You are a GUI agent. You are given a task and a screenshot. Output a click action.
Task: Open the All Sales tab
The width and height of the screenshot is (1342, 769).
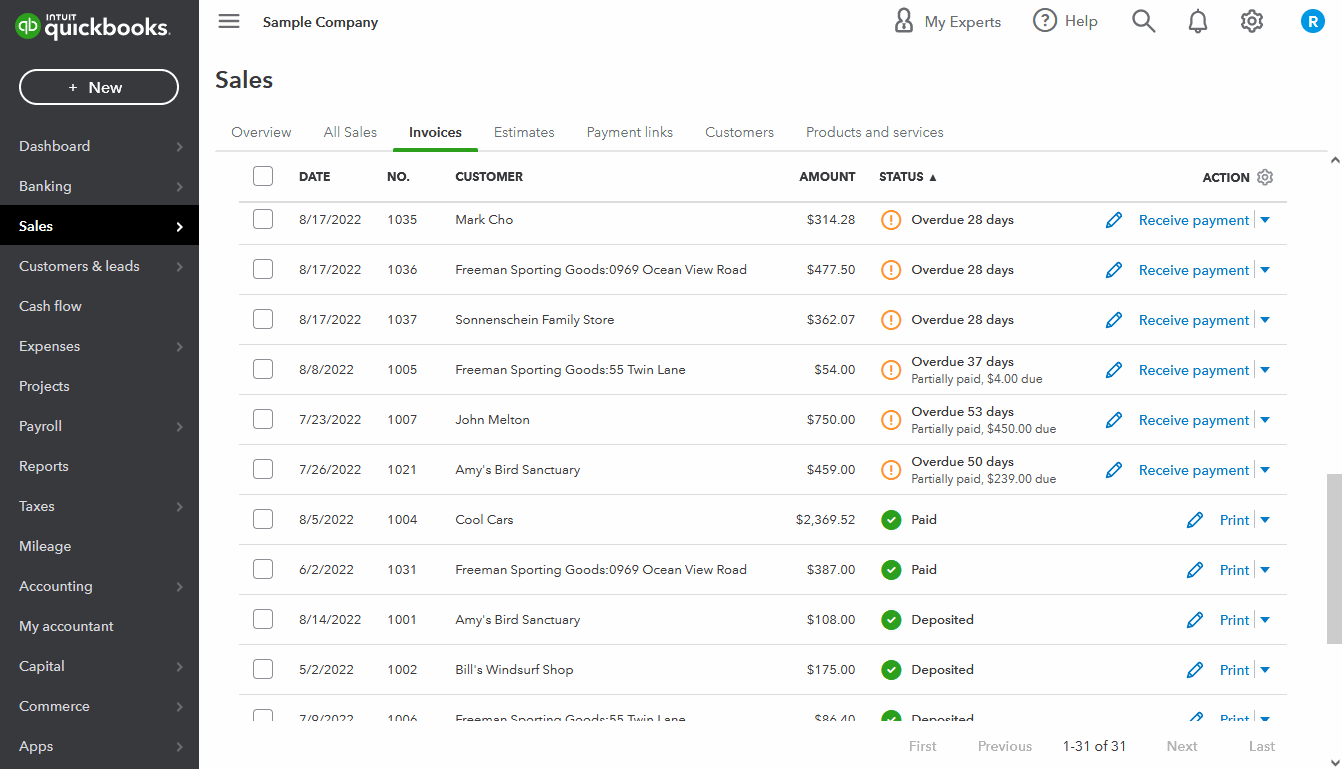[x=350, y=132]
